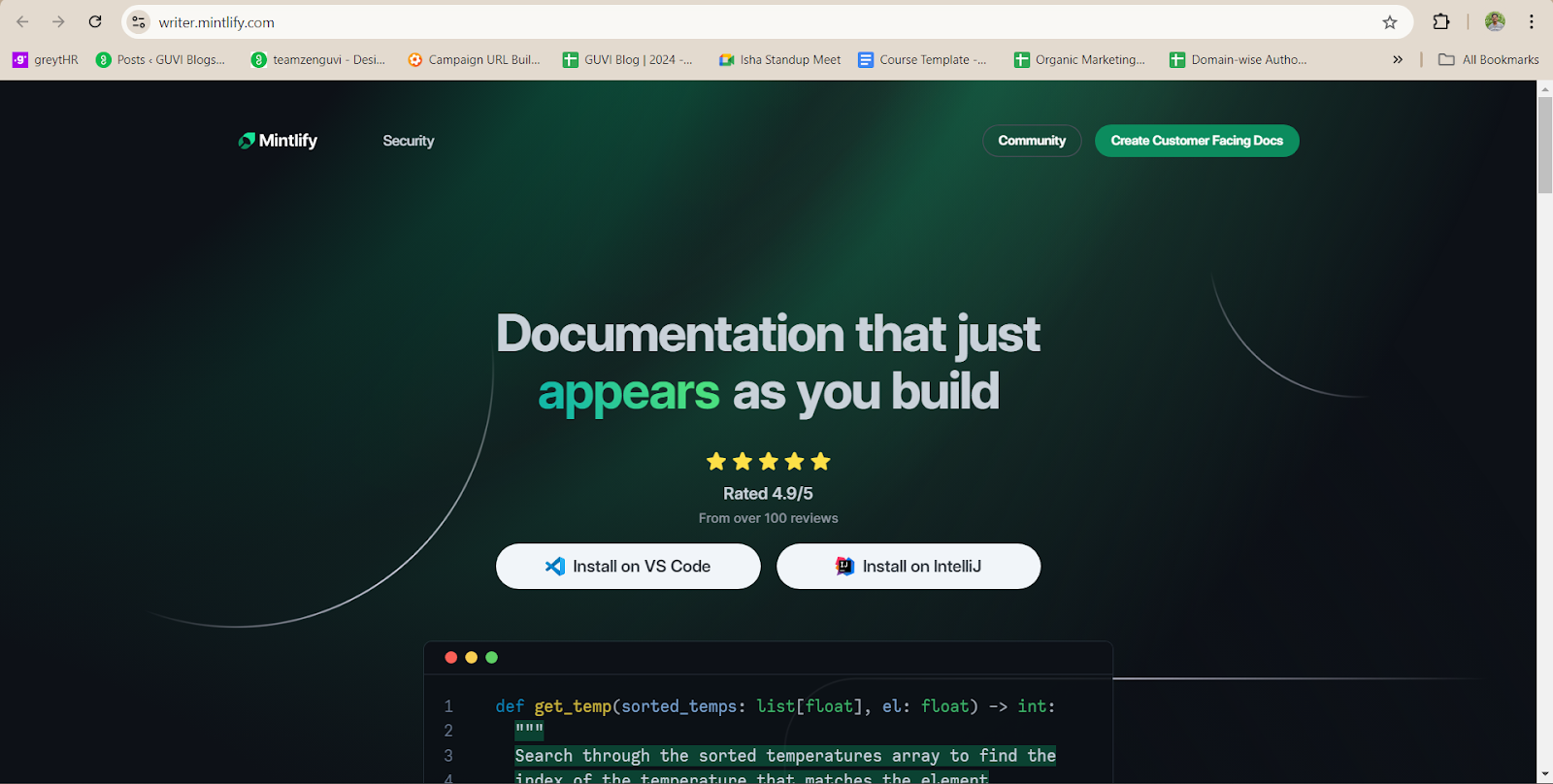The width and height of the screenshot is (1553, 784).
Task: Reload the page with refresh icon
Action: pyautogui.click(x=95, y=21)
